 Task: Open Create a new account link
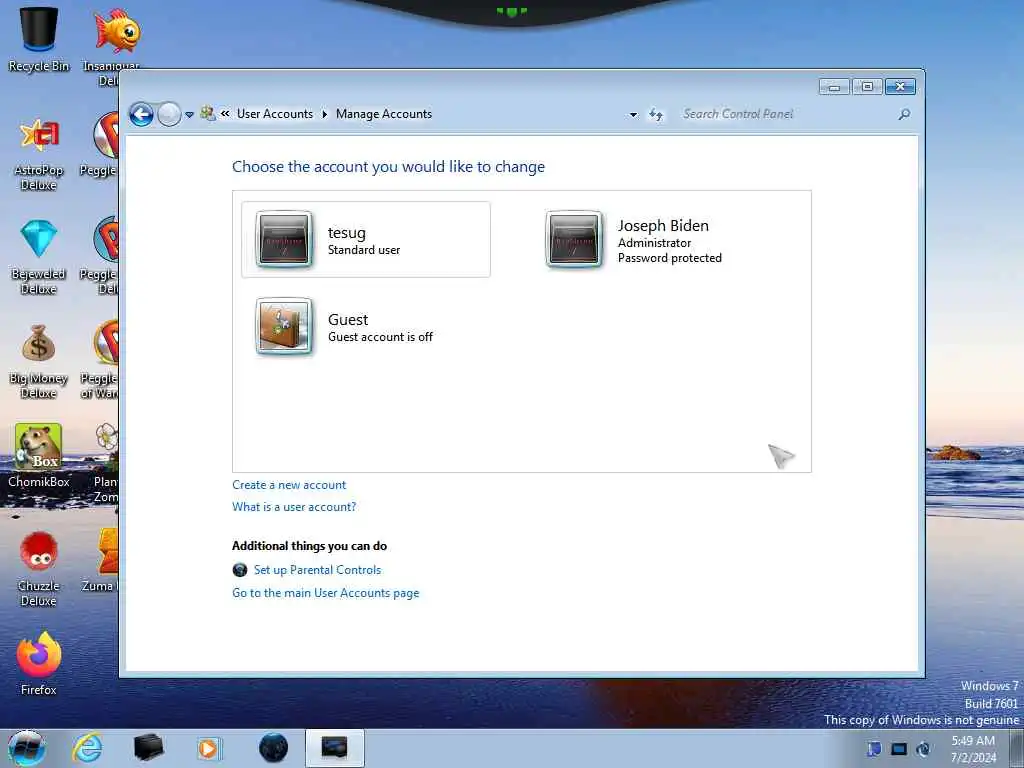[289, 485]
